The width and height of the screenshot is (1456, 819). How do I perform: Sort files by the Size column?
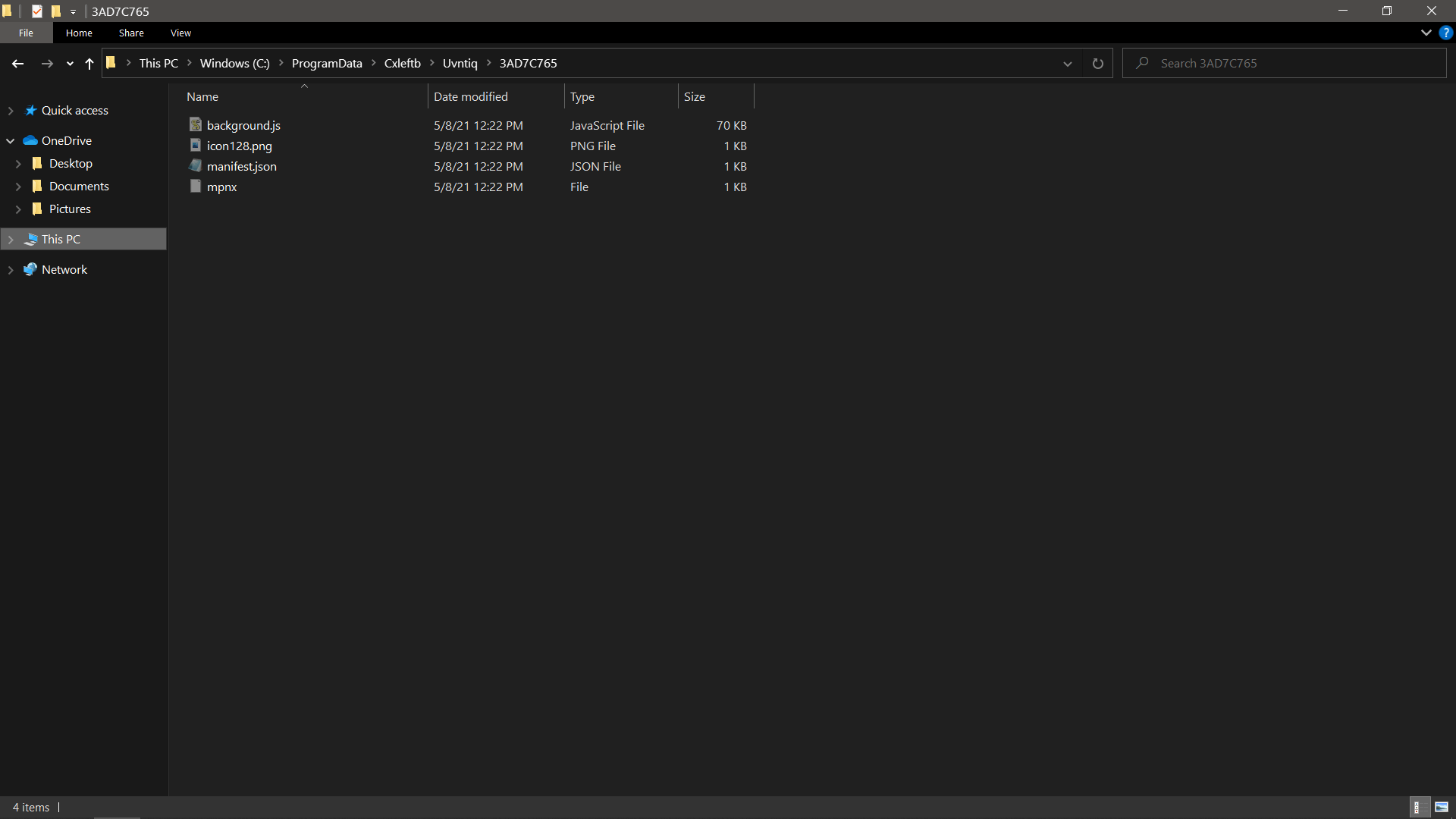coord(695,97)
